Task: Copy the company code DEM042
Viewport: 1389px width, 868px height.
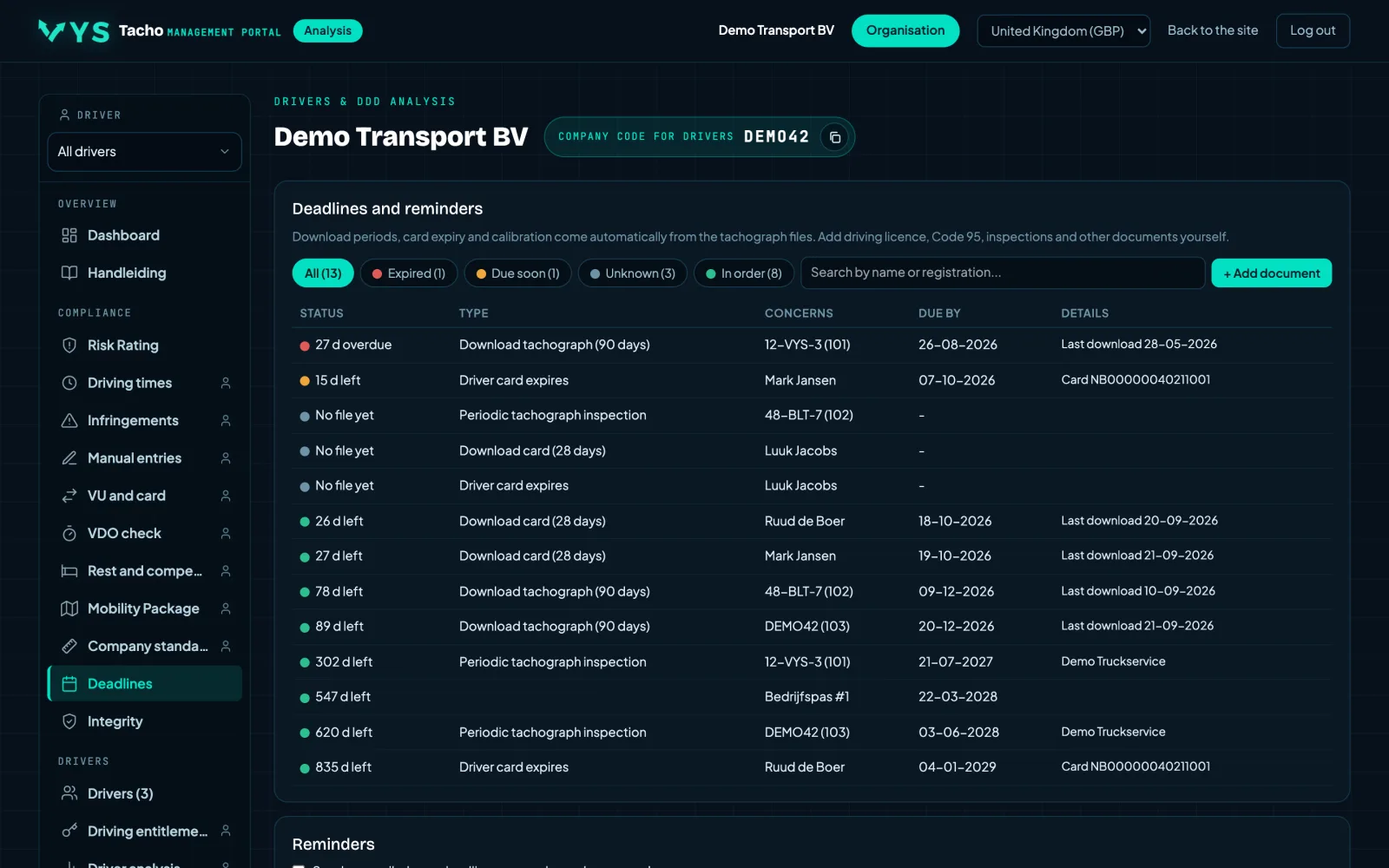Action: (x=834, y=137)
